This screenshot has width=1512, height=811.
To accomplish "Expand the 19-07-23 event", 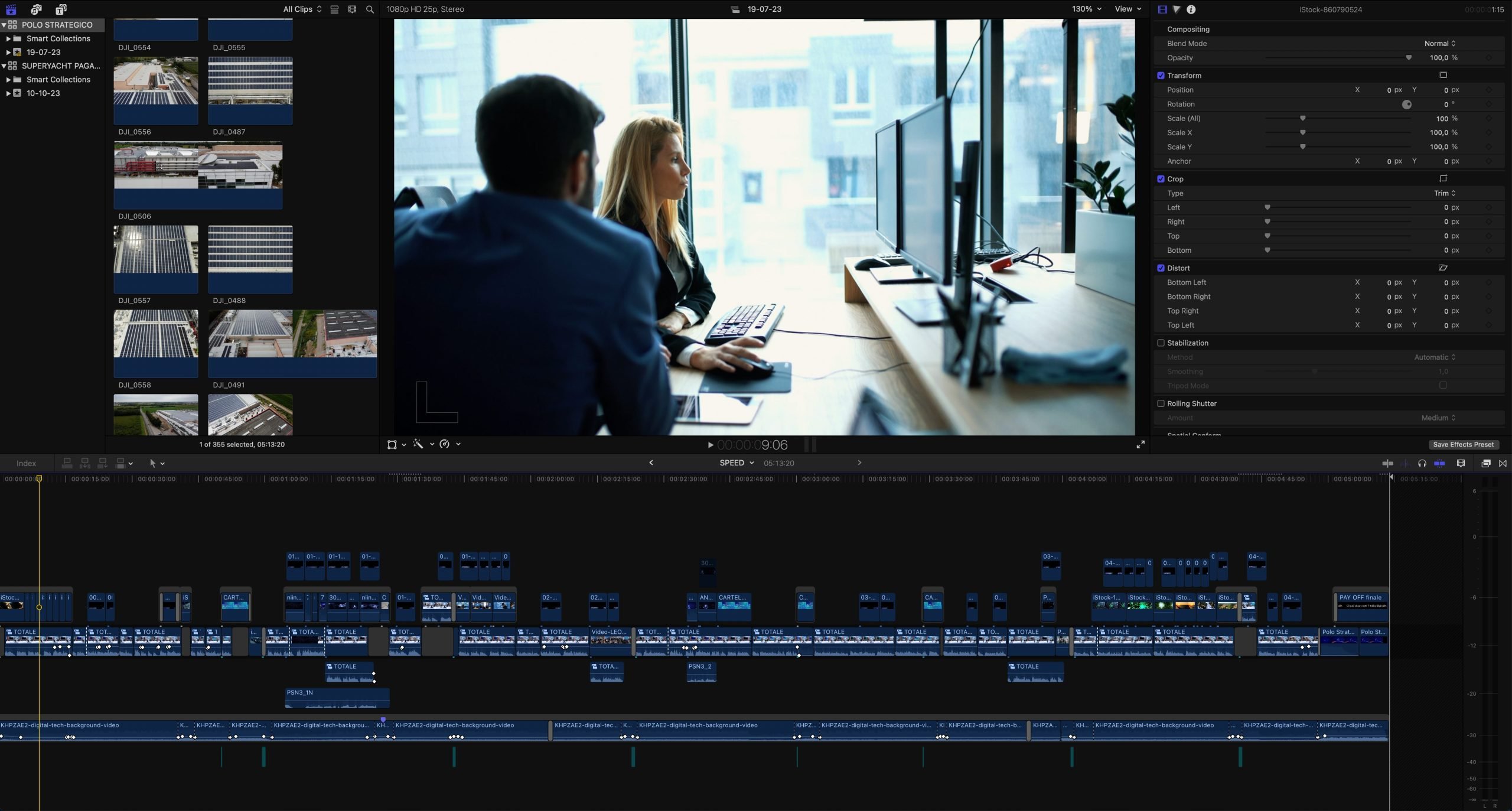I will tap(8, 52).
